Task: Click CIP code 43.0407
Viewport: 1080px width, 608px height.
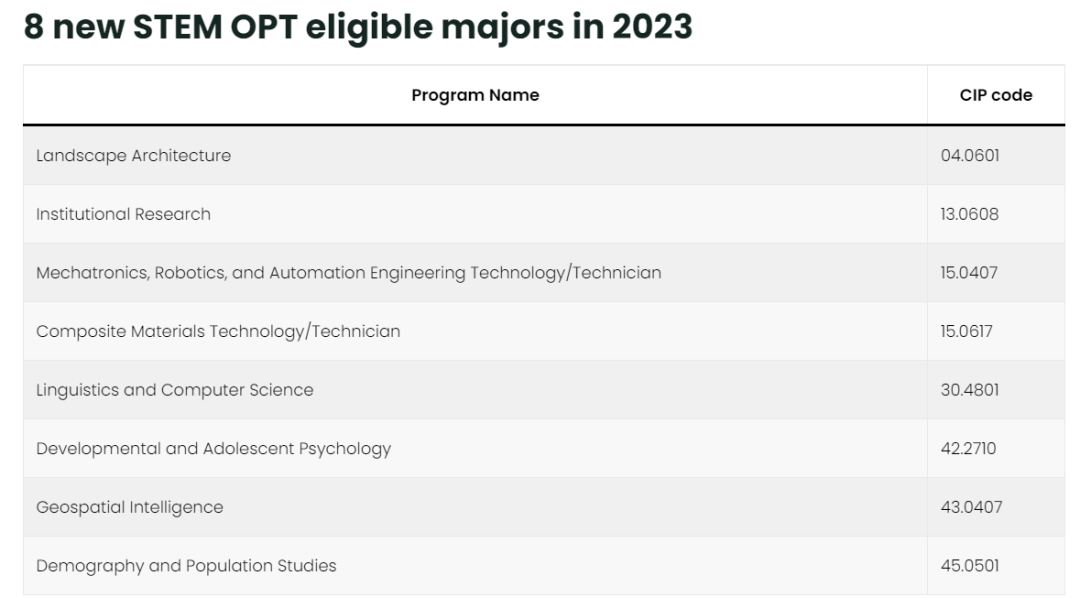Action: [971, 507]
